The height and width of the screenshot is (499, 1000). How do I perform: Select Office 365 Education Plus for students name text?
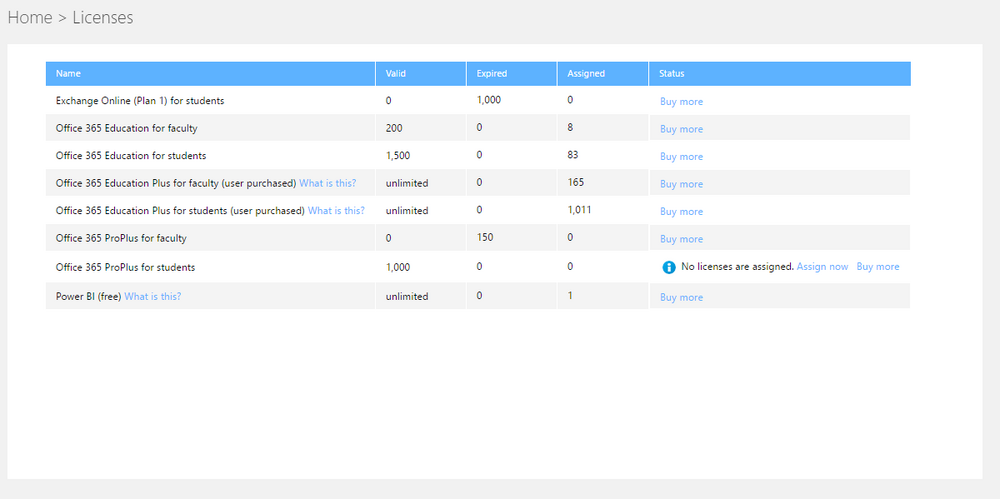tap(180, 211)
